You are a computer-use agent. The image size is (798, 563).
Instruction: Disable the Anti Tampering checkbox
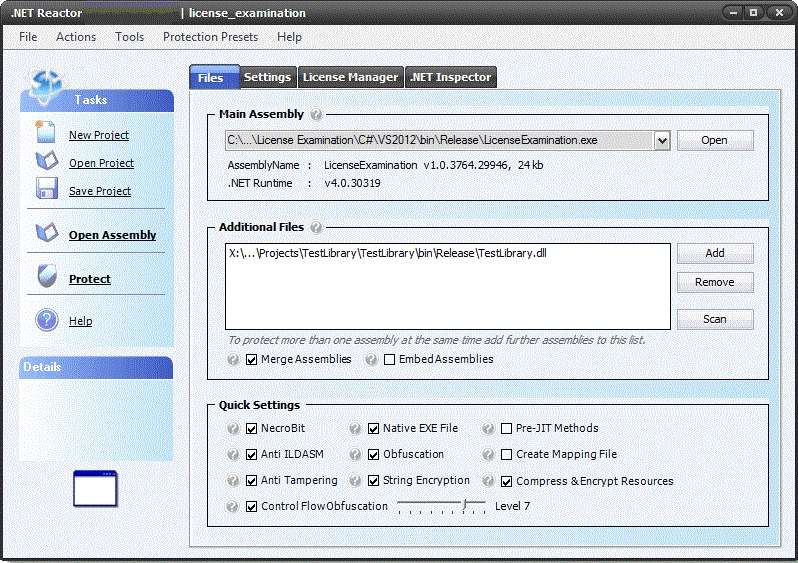coord(251,481)
